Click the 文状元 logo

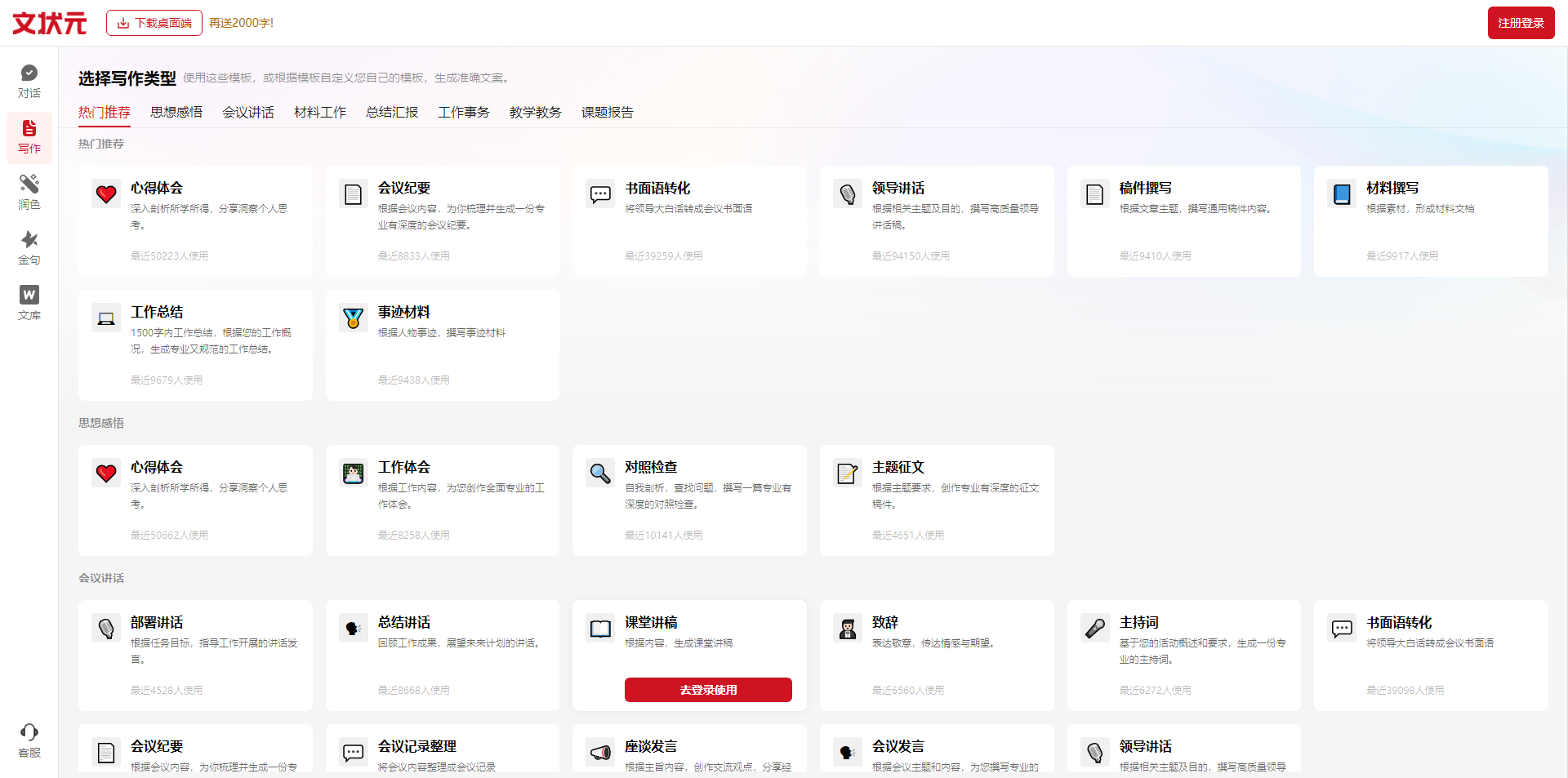50,23
